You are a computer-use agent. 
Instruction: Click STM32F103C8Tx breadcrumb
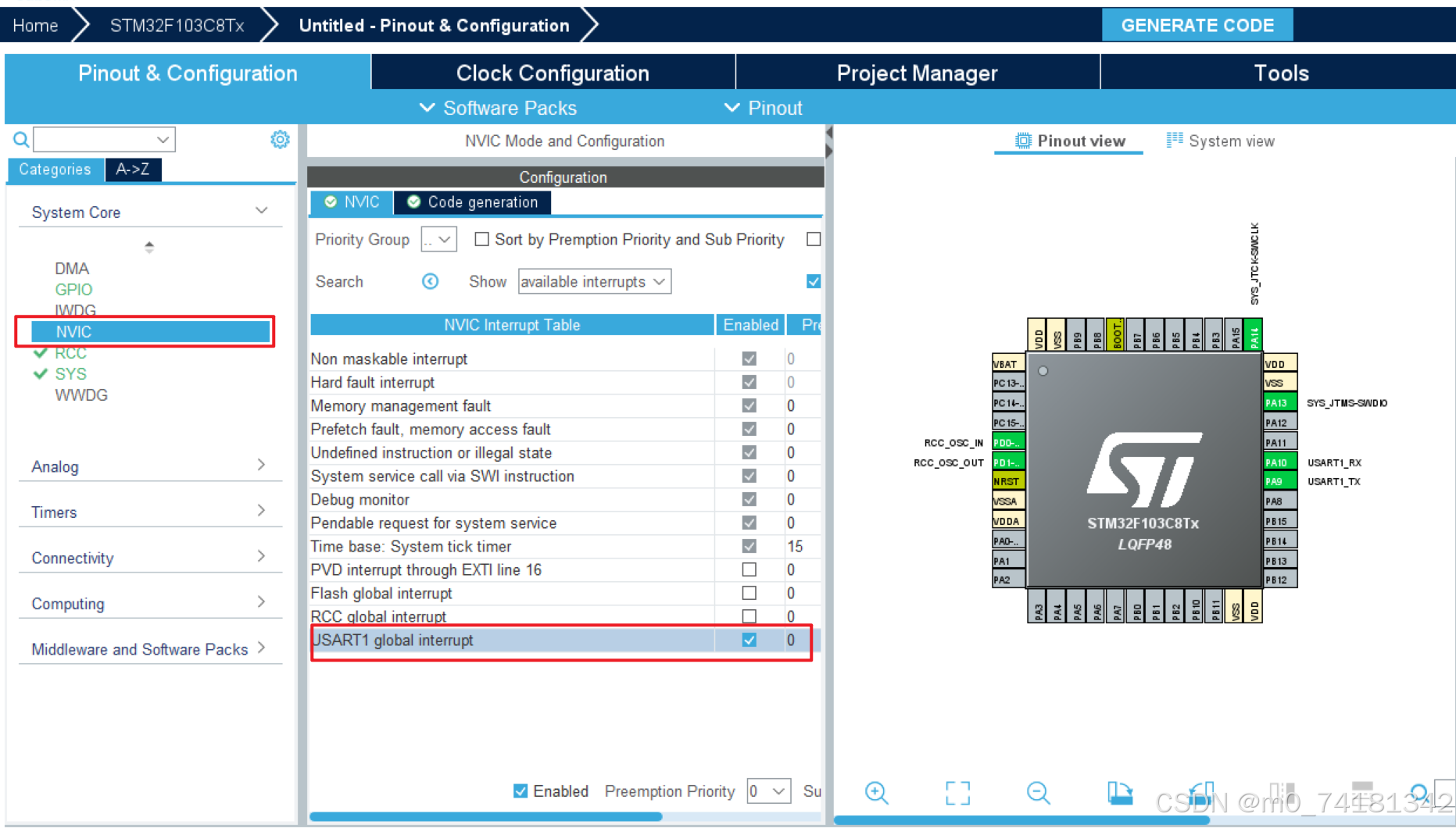click(x=177, y=25)
